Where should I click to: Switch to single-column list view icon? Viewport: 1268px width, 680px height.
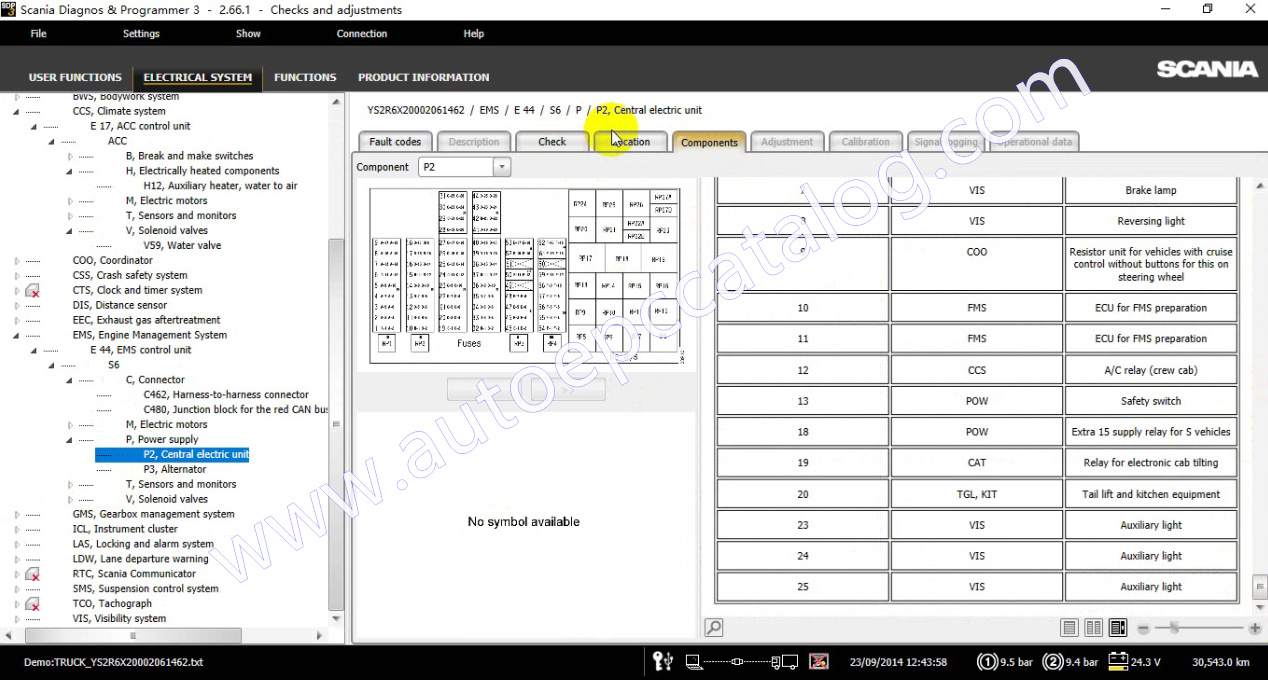1070,628
